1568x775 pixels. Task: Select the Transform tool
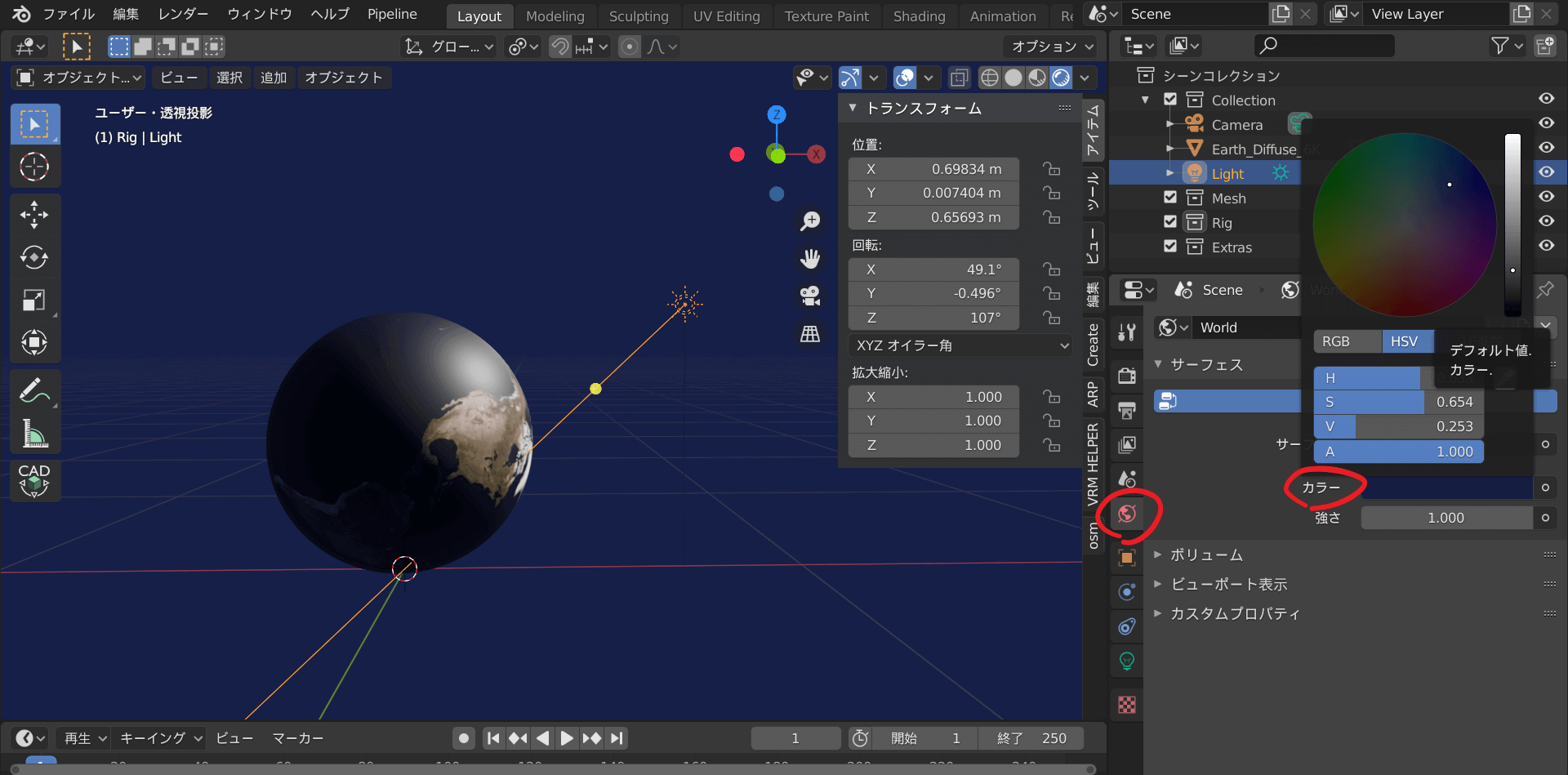pos(35,342)
